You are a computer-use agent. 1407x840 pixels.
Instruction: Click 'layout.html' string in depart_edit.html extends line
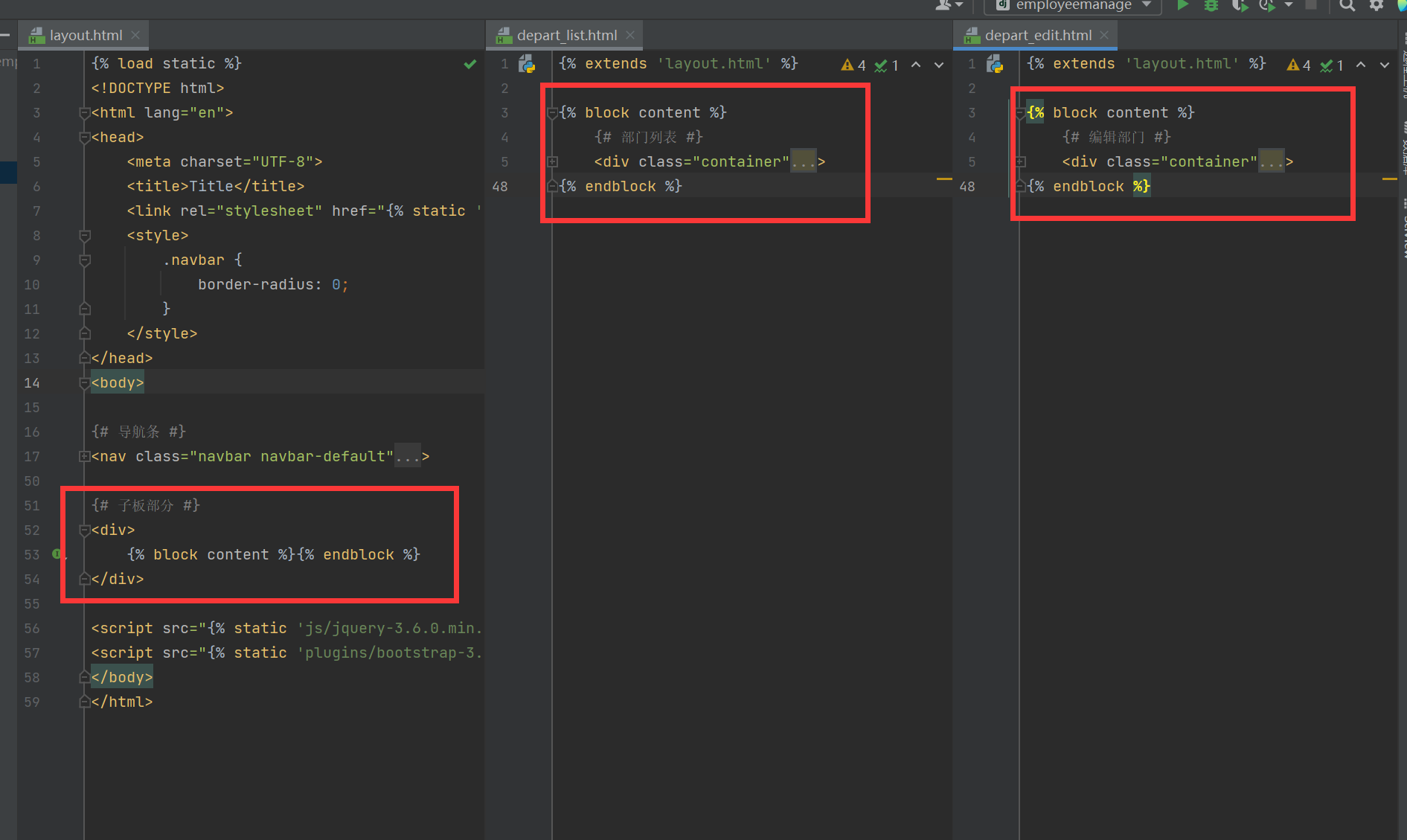[1182, 64]
